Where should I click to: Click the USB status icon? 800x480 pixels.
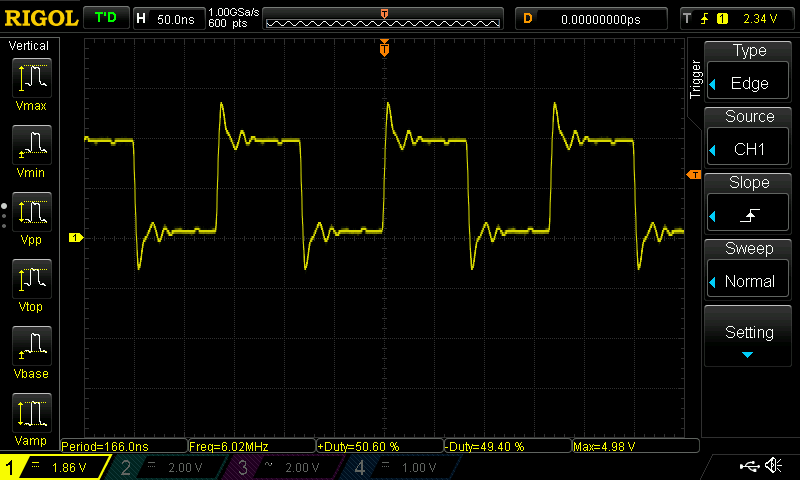(x=749, y=466)
